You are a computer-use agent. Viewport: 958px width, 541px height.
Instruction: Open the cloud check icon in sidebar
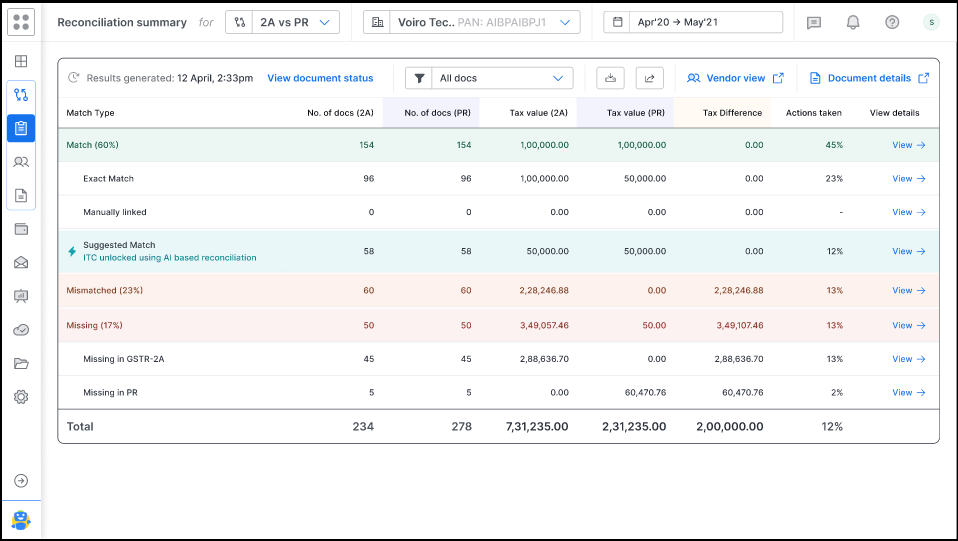21,330
